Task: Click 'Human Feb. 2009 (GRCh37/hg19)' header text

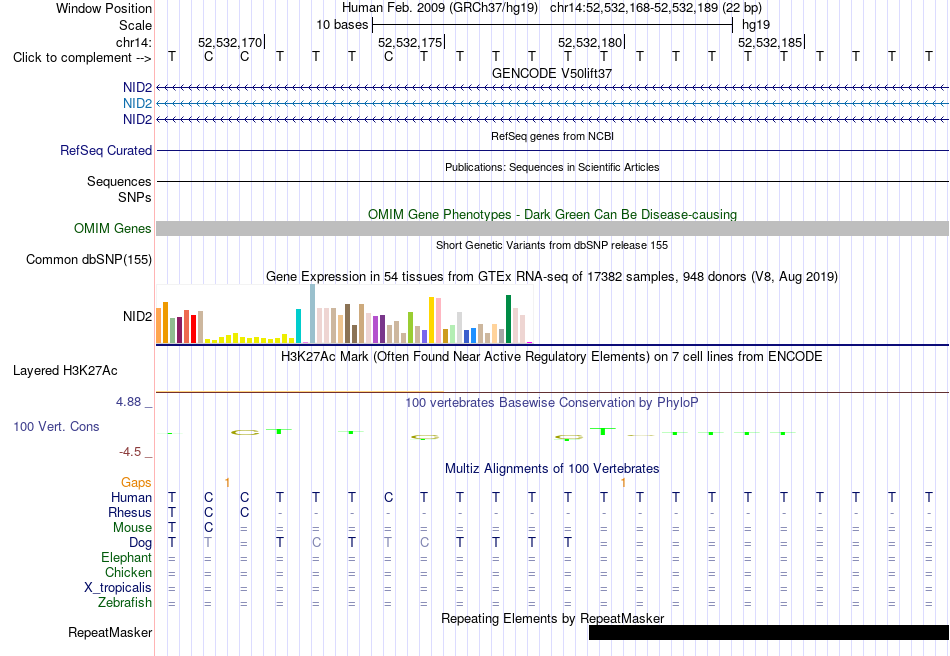Action: point(440,8)
